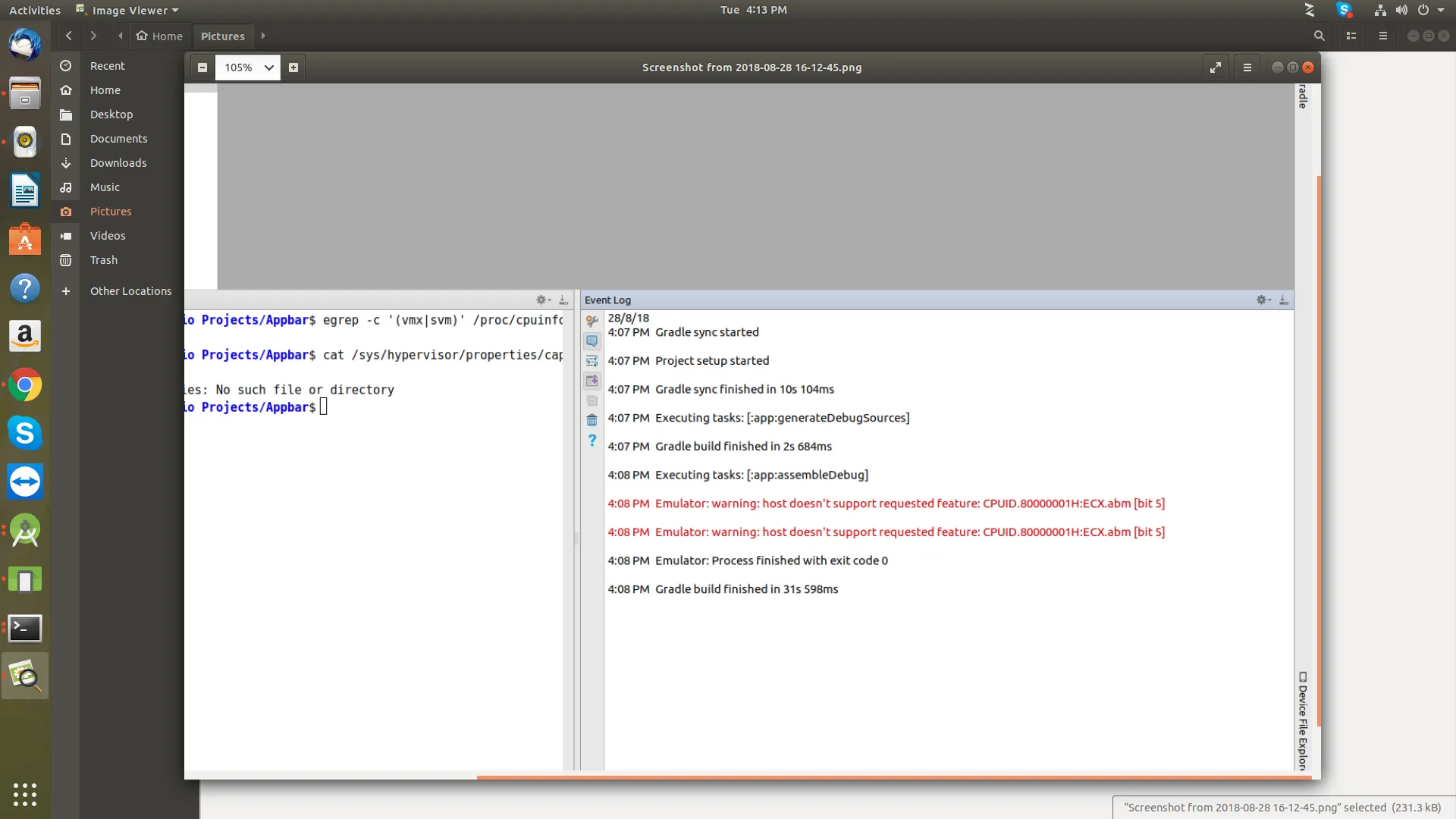Screen dimensions: 1456x819
Task: Open Android Studio from the dock
Action: [x=25, y=531]
